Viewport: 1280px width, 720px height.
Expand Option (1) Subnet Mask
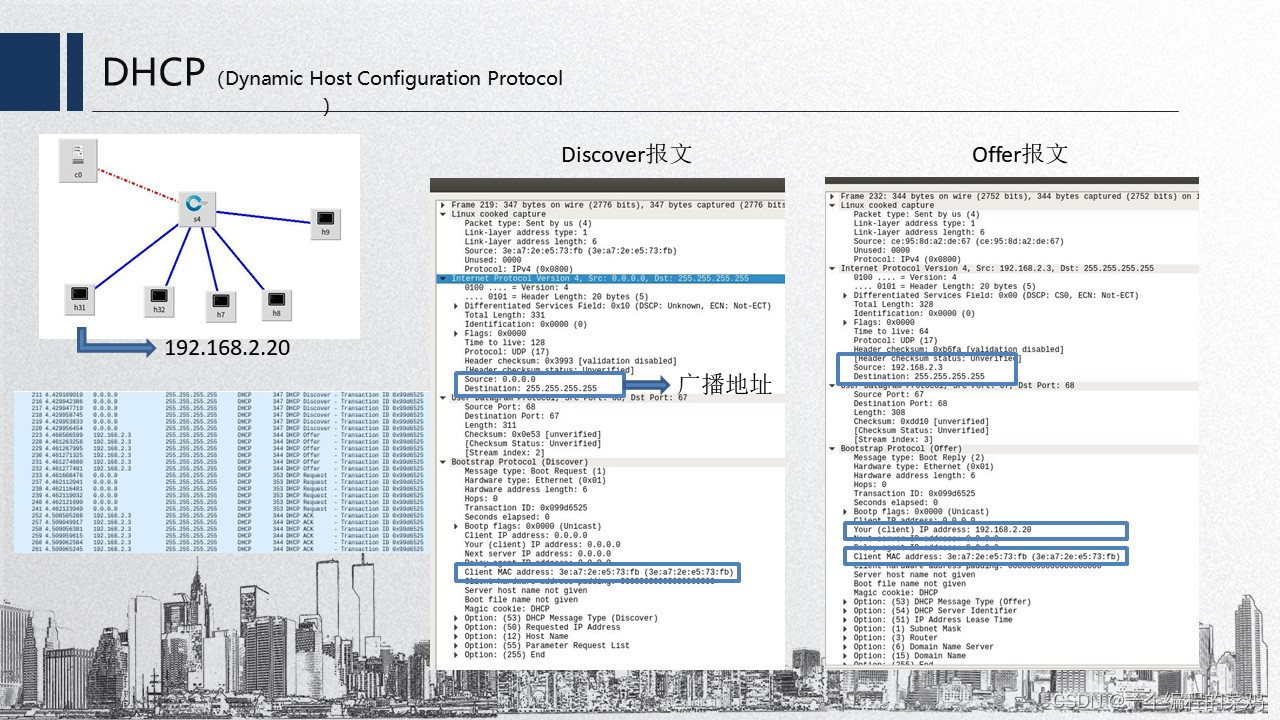click(845, 629)
